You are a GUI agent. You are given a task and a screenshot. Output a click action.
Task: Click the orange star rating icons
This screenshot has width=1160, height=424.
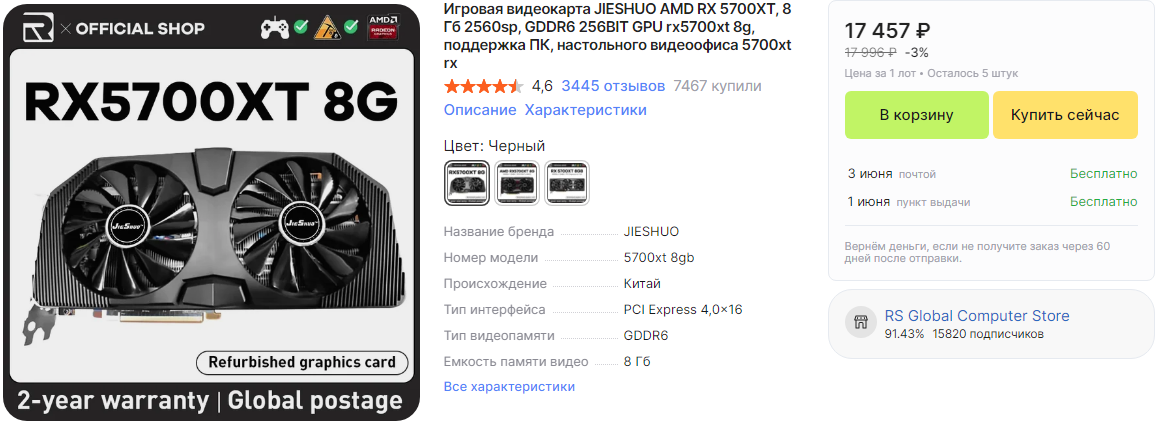pos(484,87)
